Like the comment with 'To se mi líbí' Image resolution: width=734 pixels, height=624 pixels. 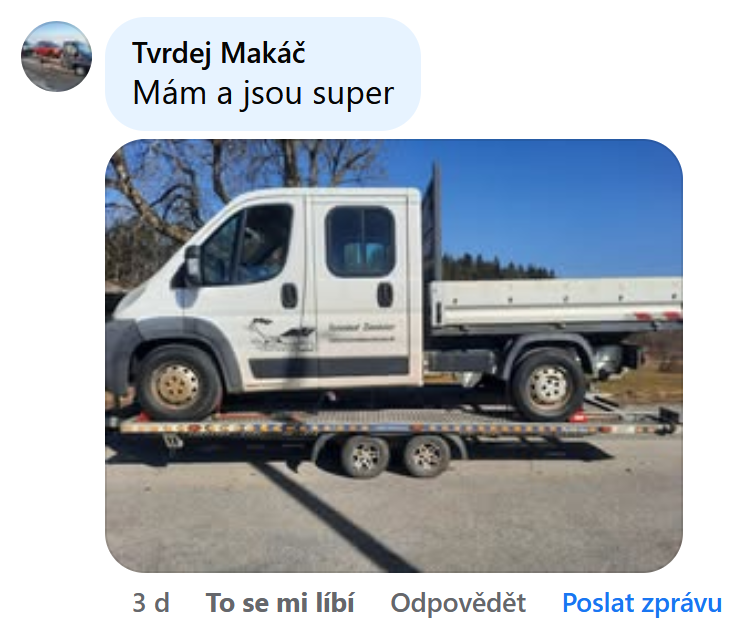click(280, 602)
